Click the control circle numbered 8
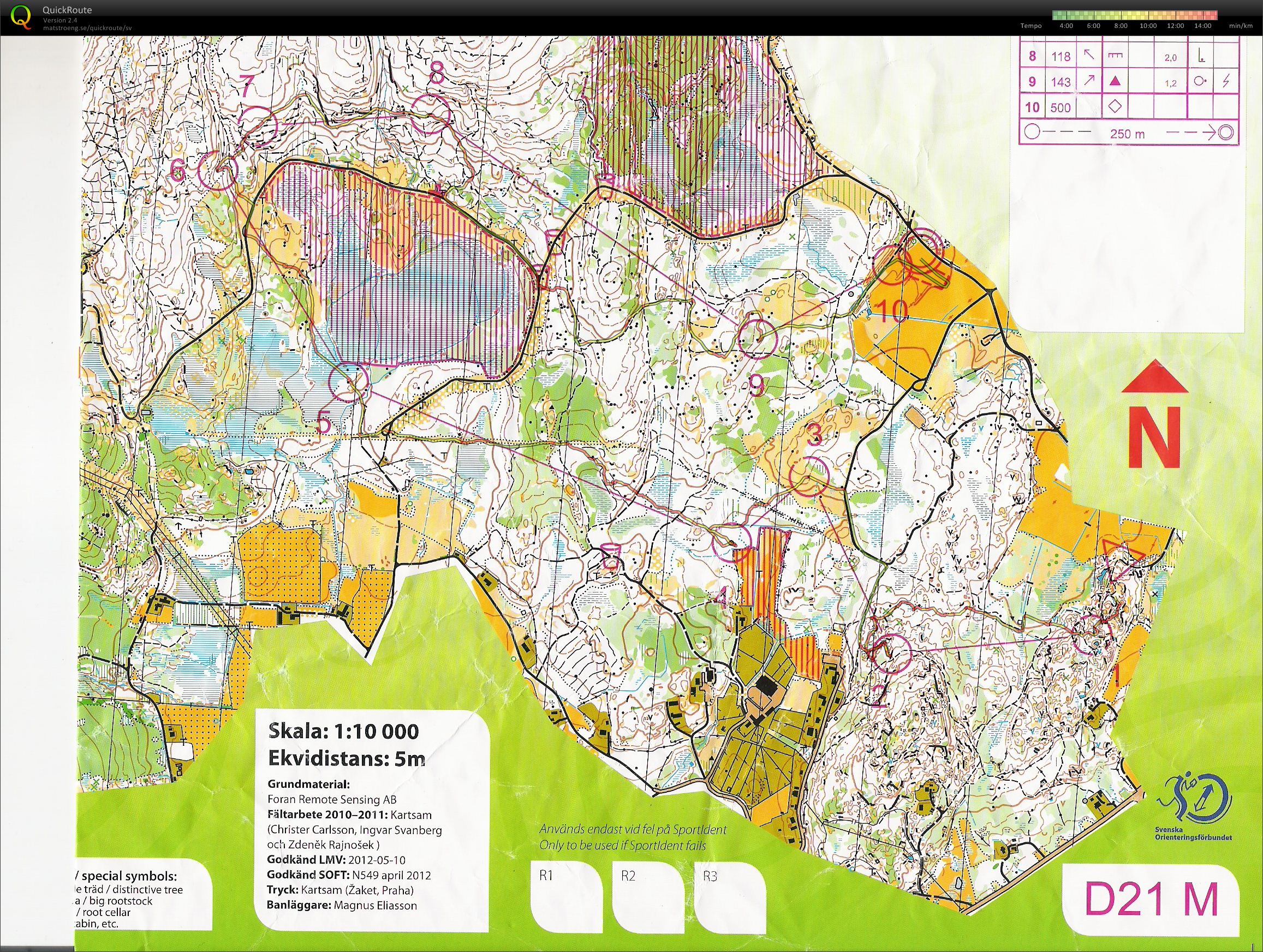The width and height of the screenshot is (1263, 952). click(430, 113)
